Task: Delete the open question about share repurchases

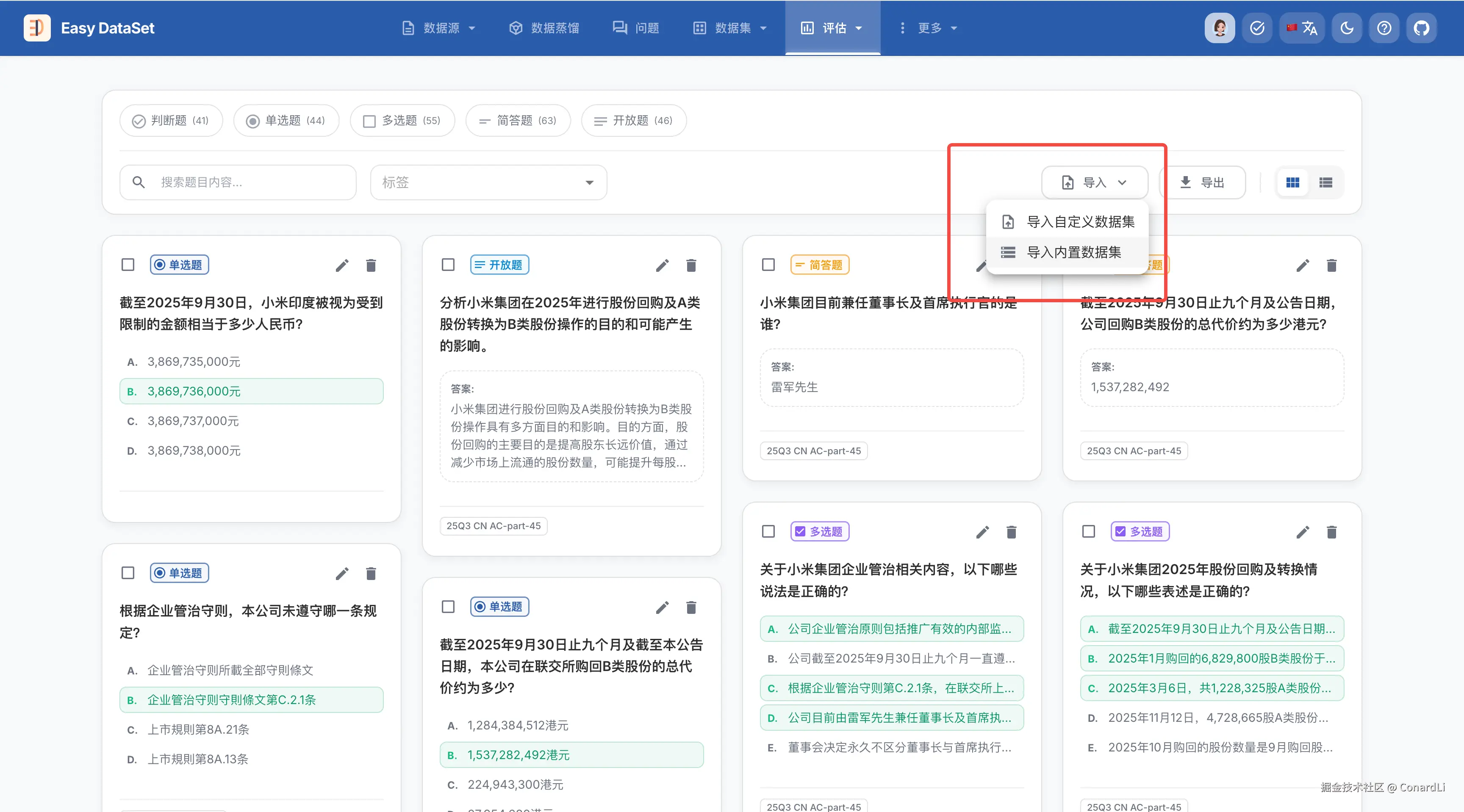Action: click(691, 265)
